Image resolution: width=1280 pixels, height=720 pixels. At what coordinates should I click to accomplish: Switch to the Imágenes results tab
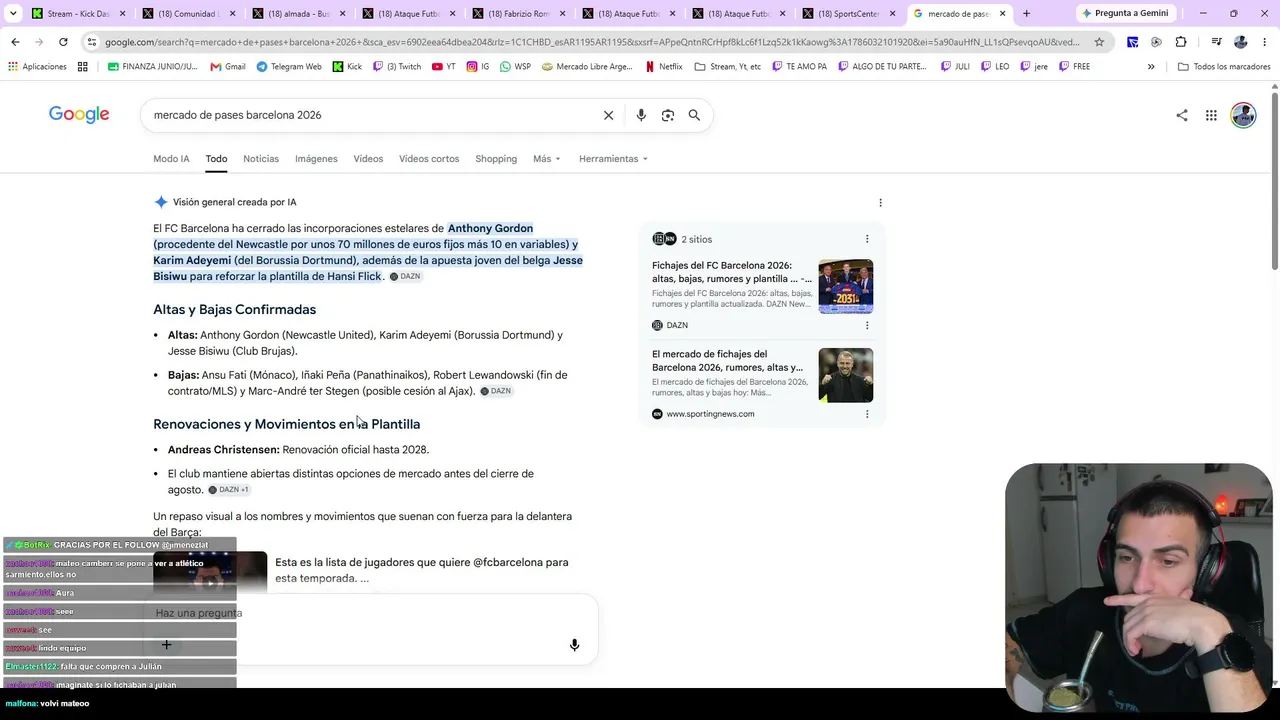point(316,159)
